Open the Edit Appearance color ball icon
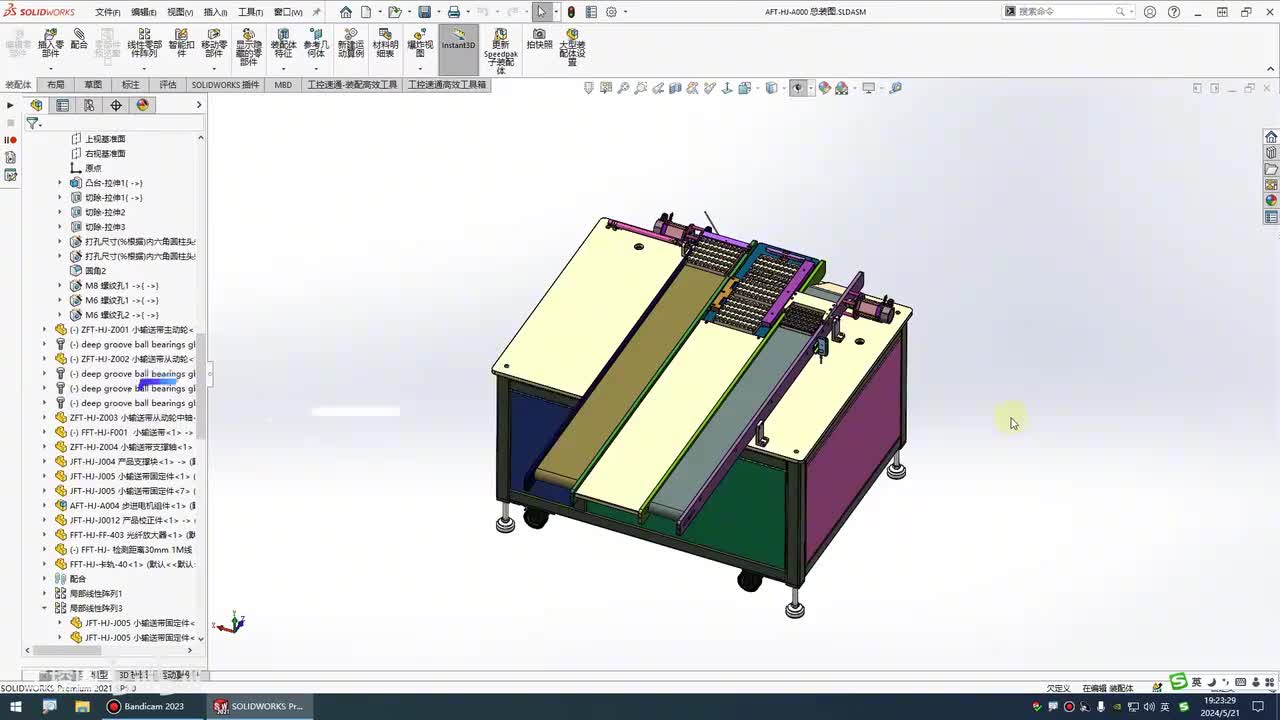Image resolution: width=1280 pixels, height=720 pixels. [824, 88]
